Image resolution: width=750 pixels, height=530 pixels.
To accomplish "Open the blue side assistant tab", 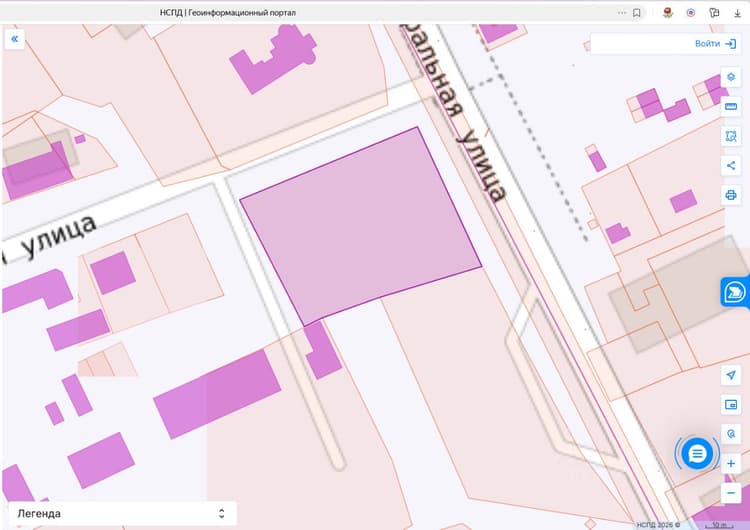I will pos(735,292).
